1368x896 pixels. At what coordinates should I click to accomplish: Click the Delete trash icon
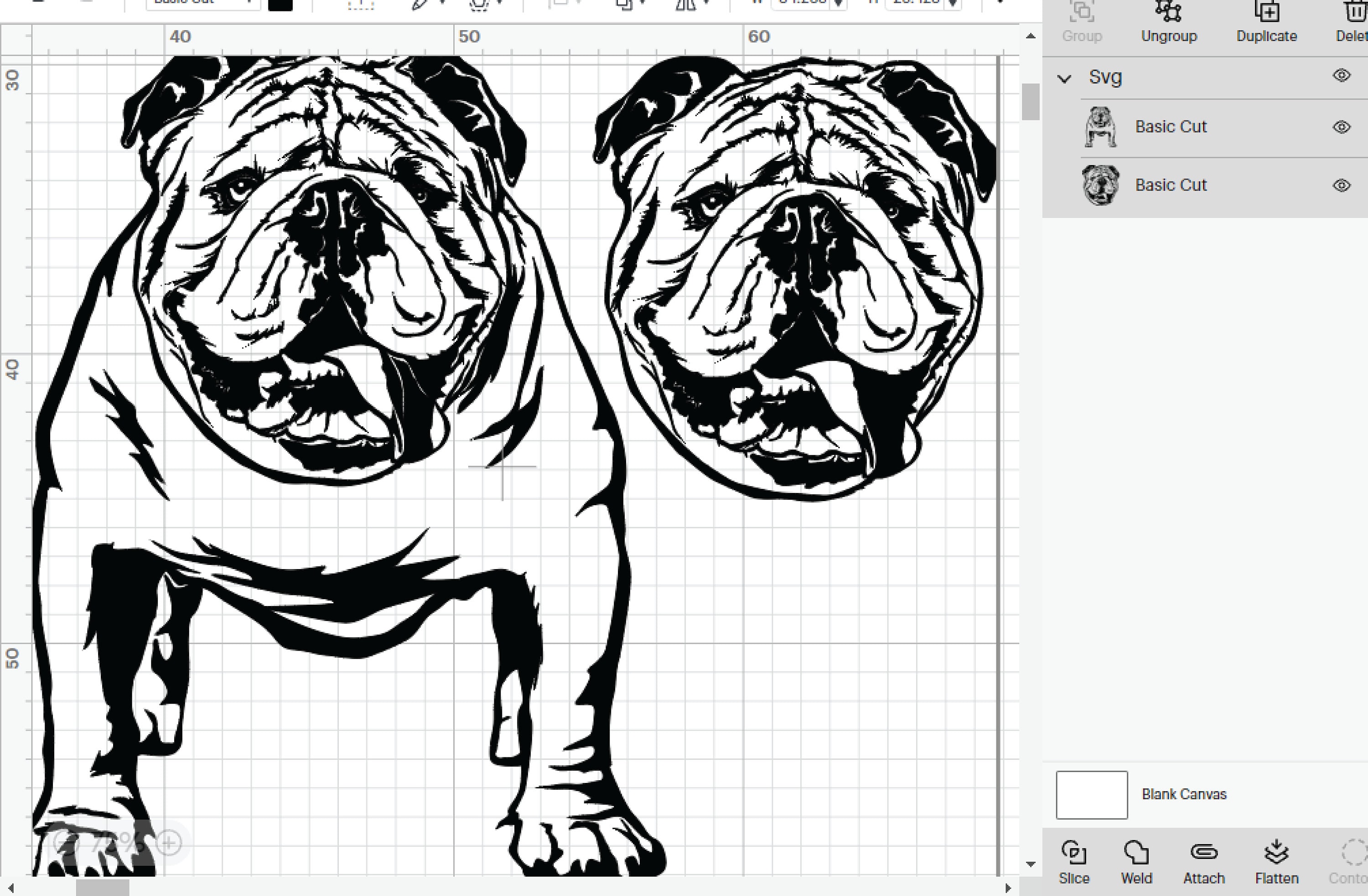[x=1357, y=11]
